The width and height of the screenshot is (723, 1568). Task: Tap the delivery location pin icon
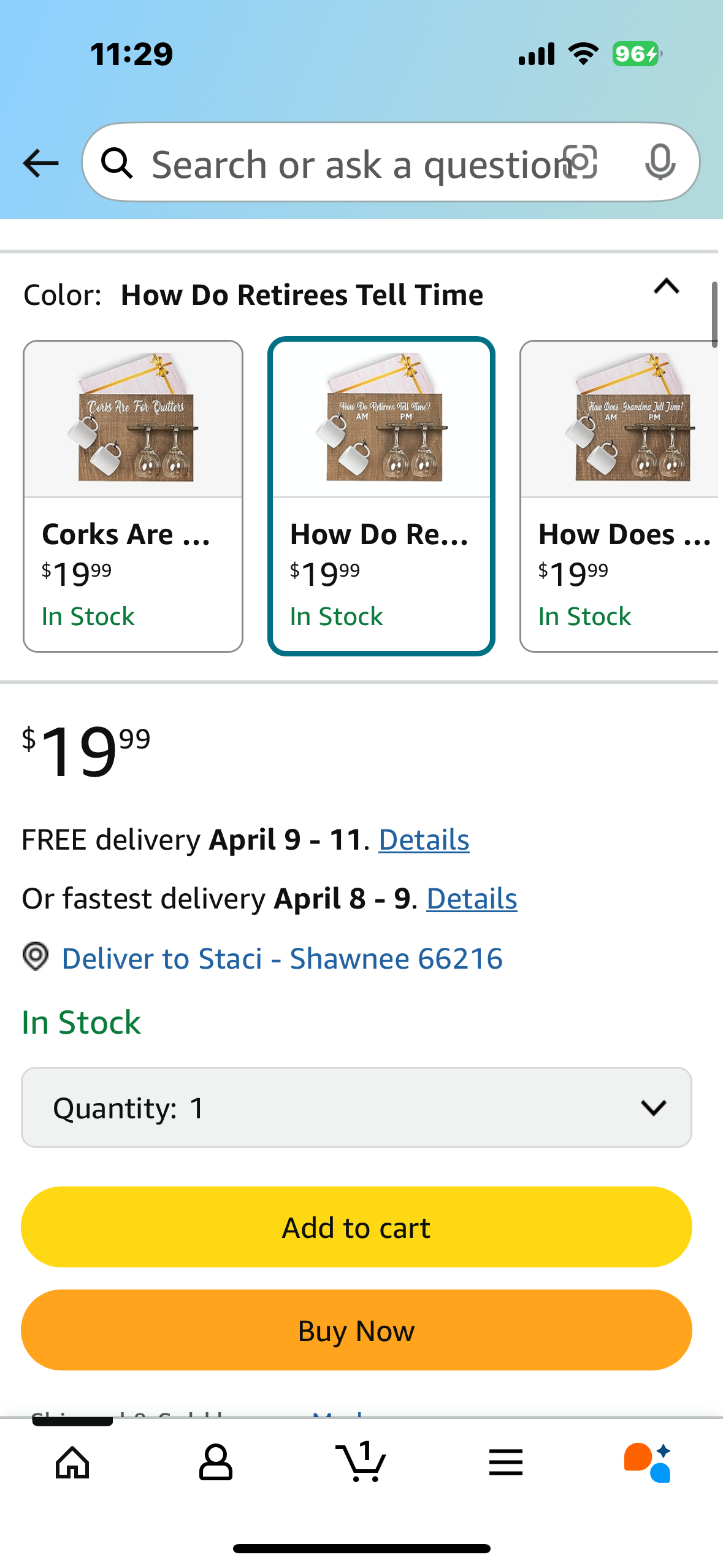pyautogui.click(x=36, y=957)
